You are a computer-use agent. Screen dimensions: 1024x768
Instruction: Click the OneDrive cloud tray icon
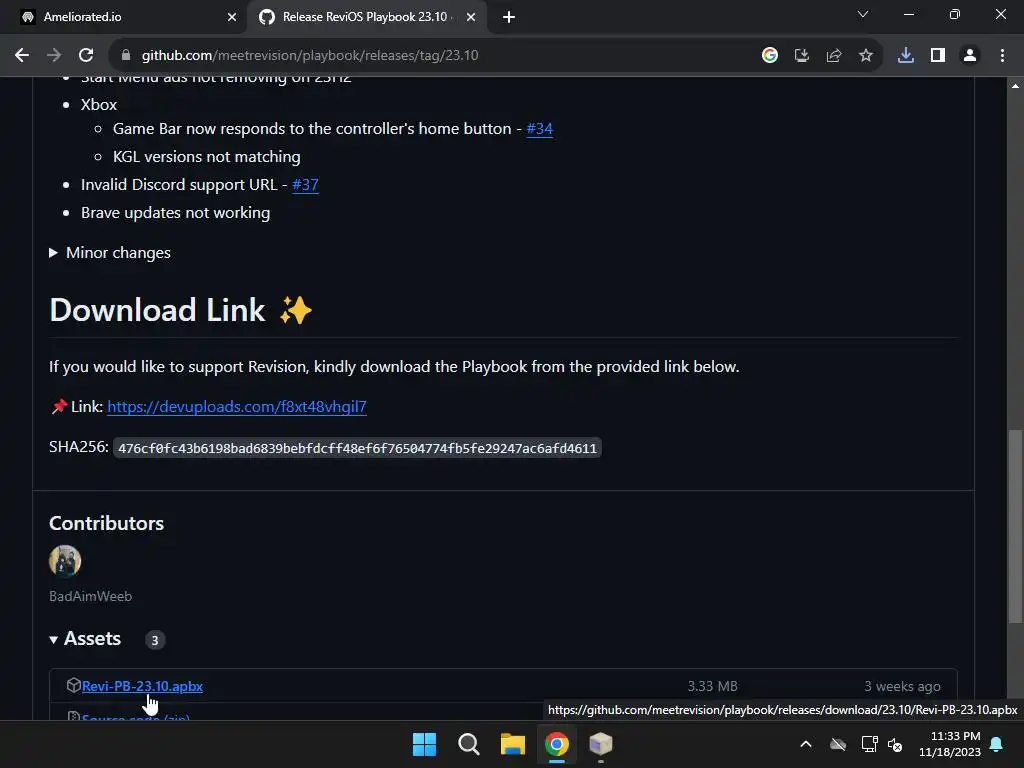pos(838,744)
